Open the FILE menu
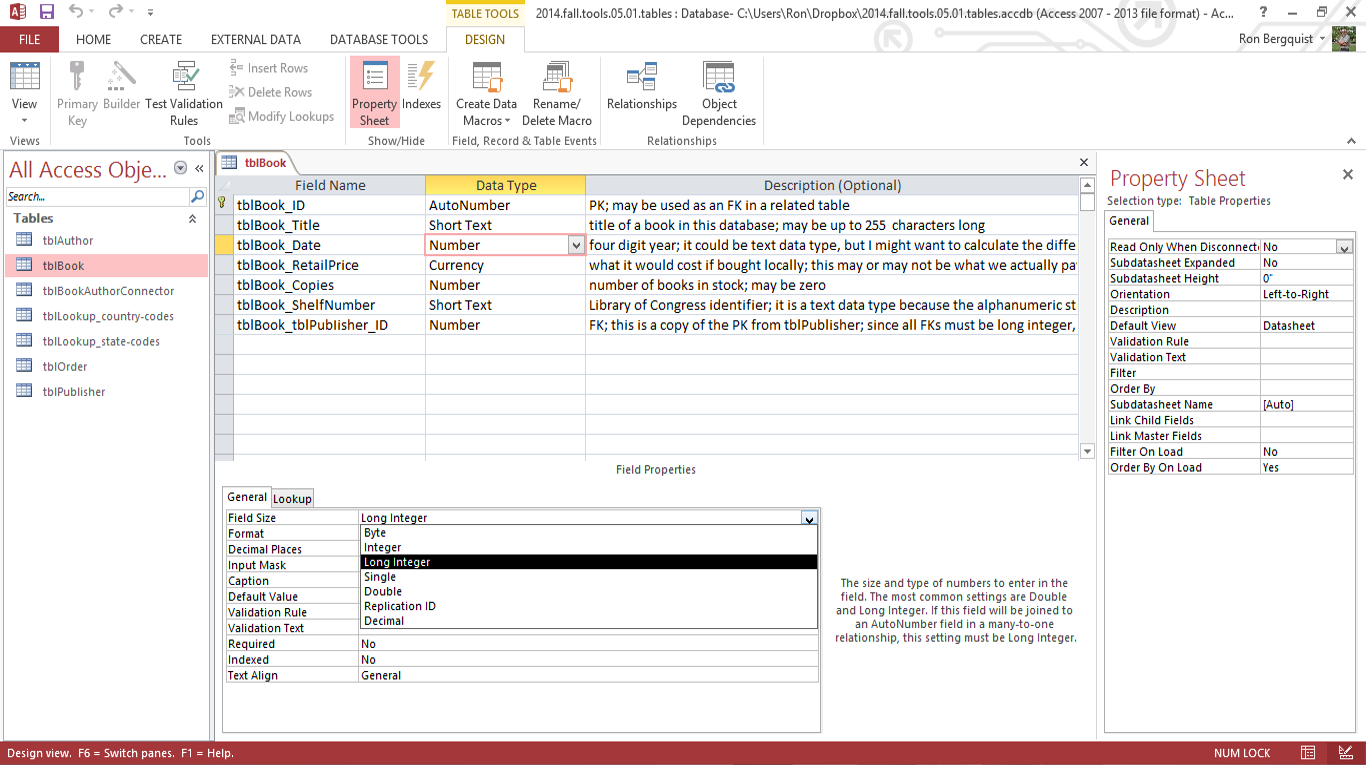Image resolution: width=1366 pixels, height=765 pixels. [x=29, y=39]
